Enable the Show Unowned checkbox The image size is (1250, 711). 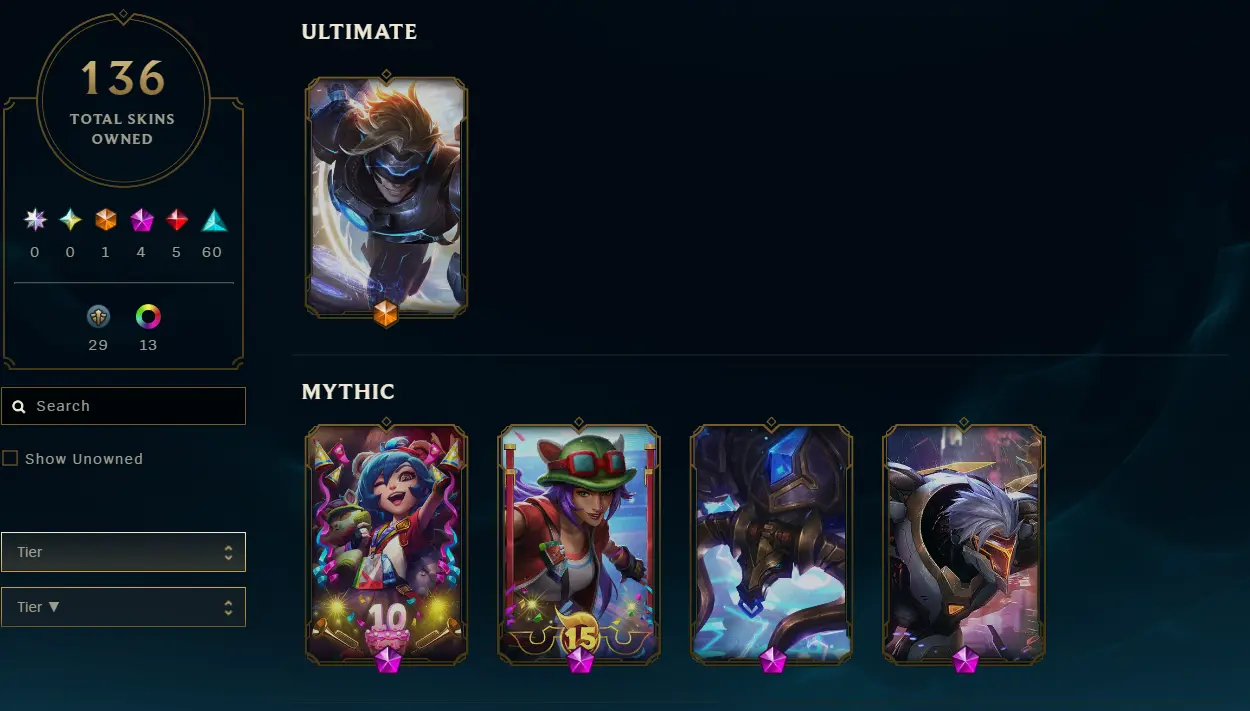10,458
